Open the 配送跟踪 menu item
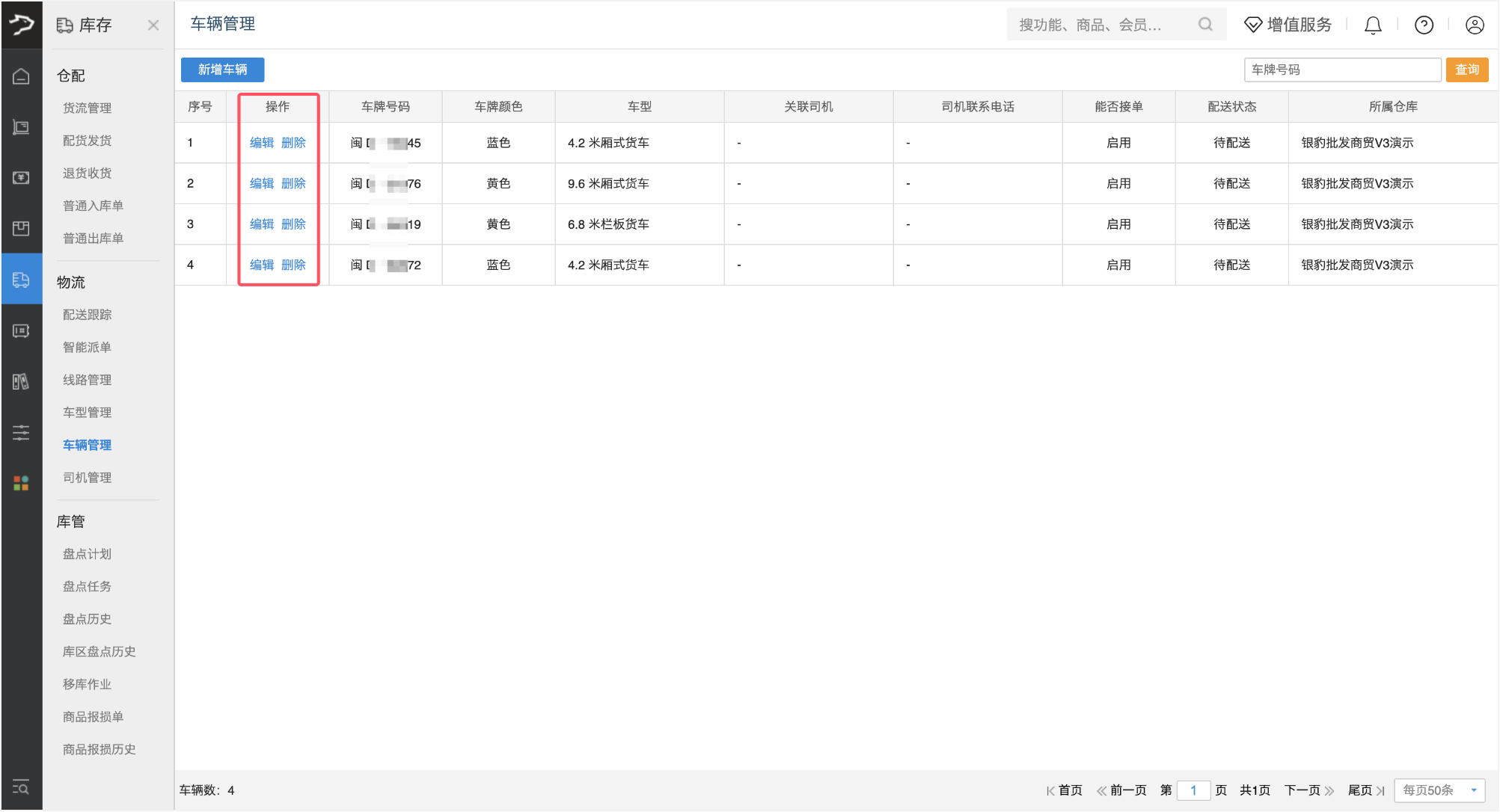The width and height of the screenshot is (1500, 812). point(87,314)
